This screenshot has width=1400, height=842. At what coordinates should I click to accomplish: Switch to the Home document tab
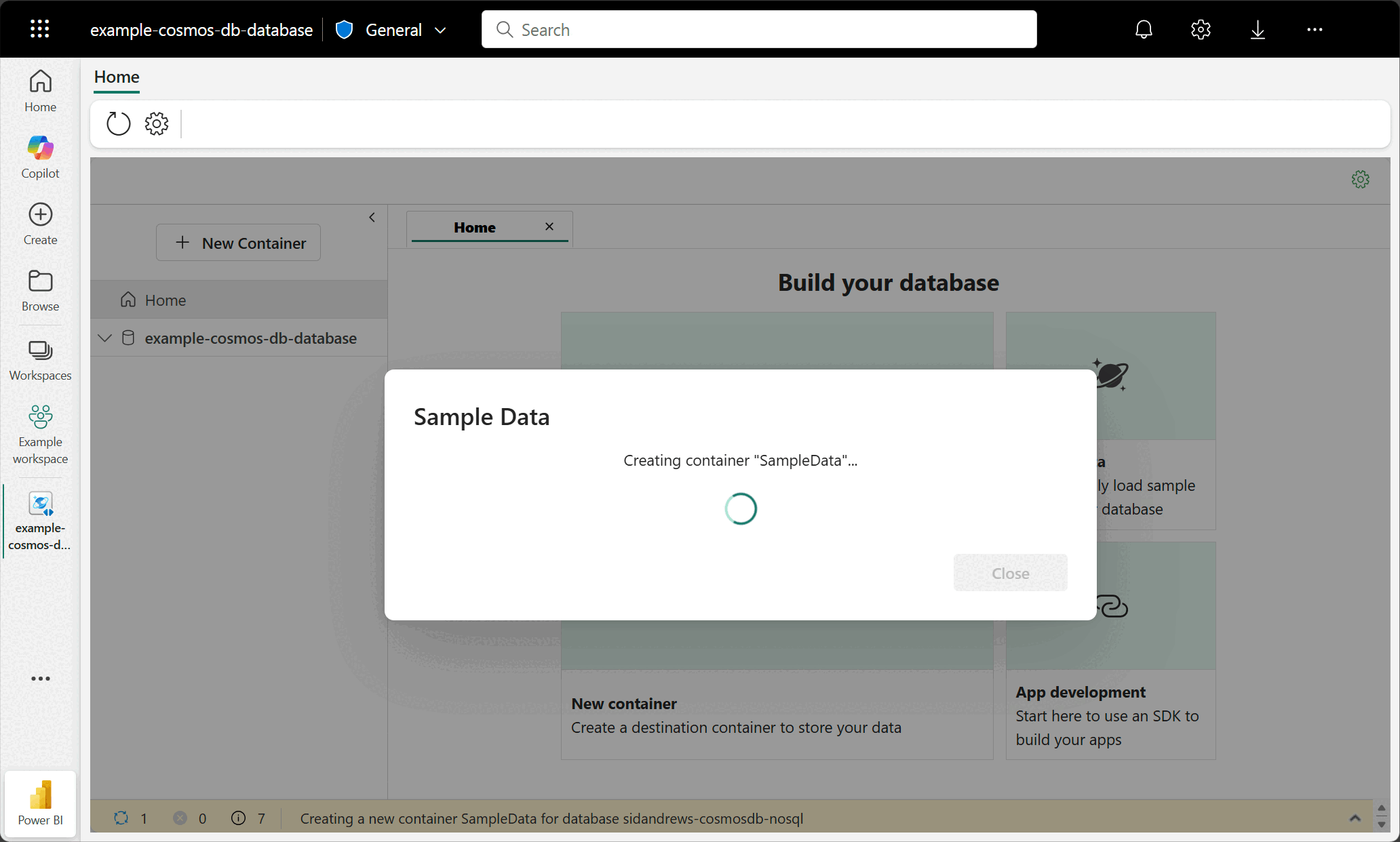point(474,227)
